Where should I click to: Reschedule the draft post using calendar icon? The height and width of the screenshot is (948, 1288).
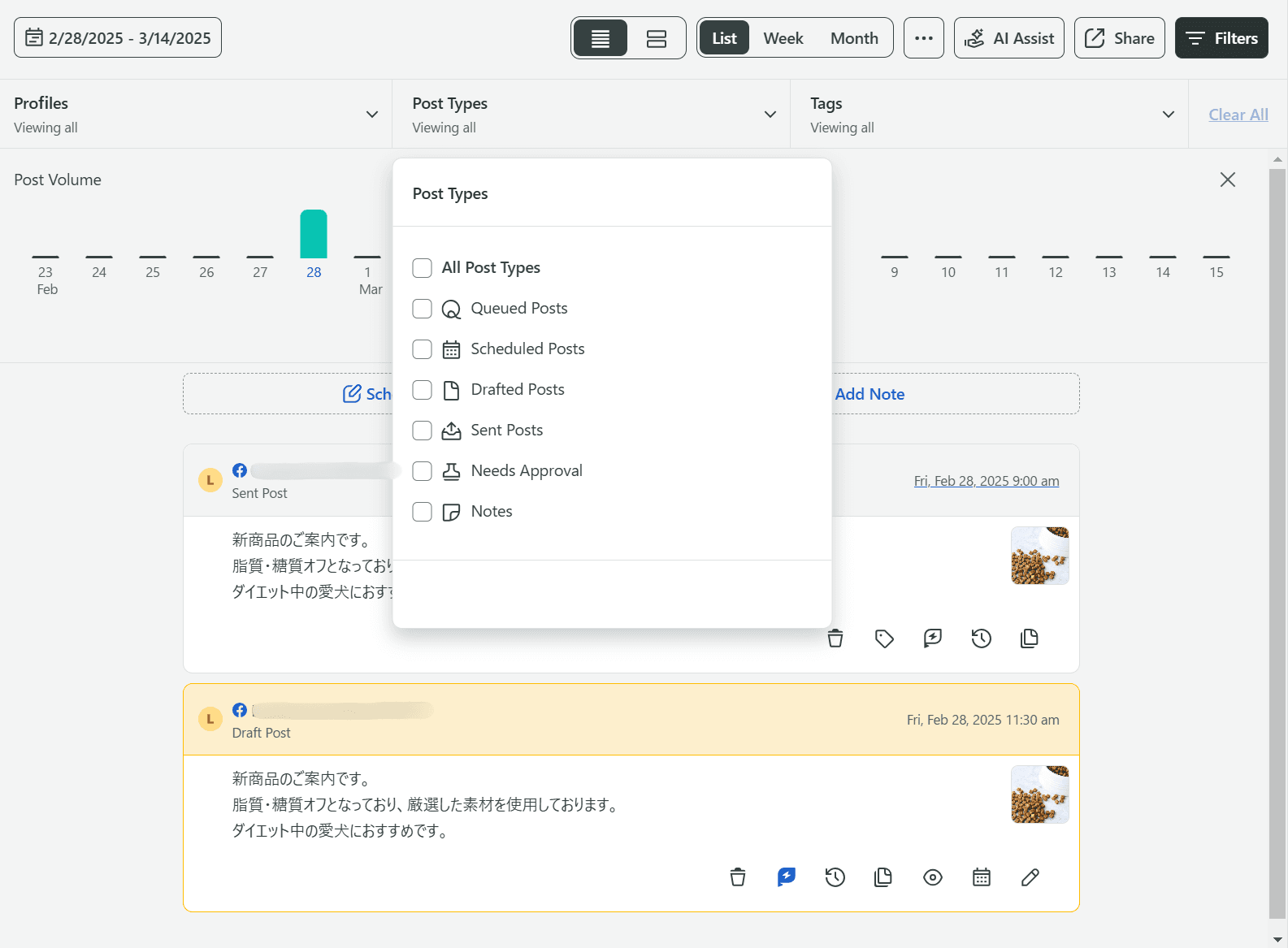click(x=981, y=877)
